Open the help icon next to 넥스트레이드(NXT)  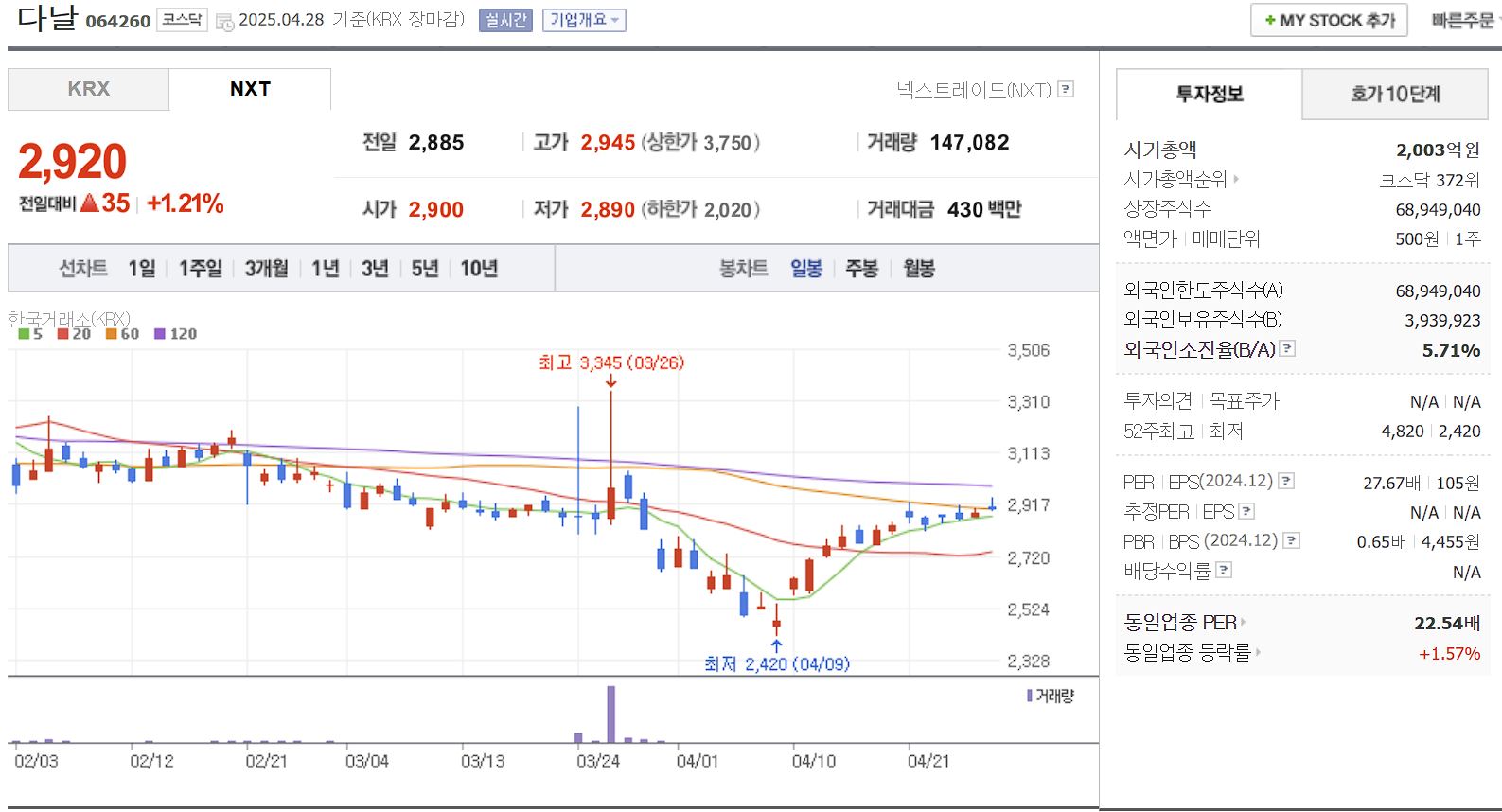[1066, 89]
